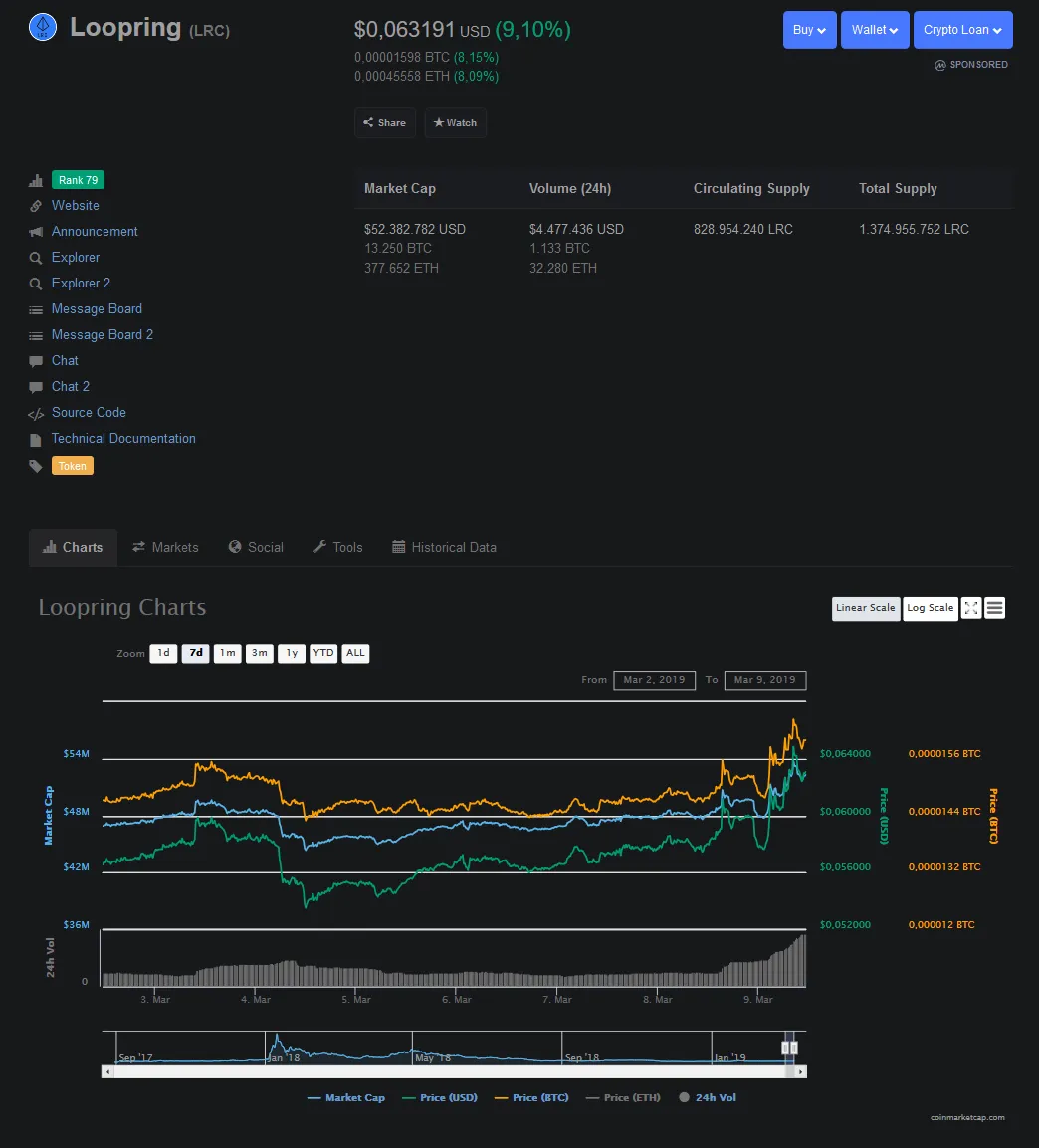
Task: Toggle 24h Vol series in legend
Action: pos(708,1097)
